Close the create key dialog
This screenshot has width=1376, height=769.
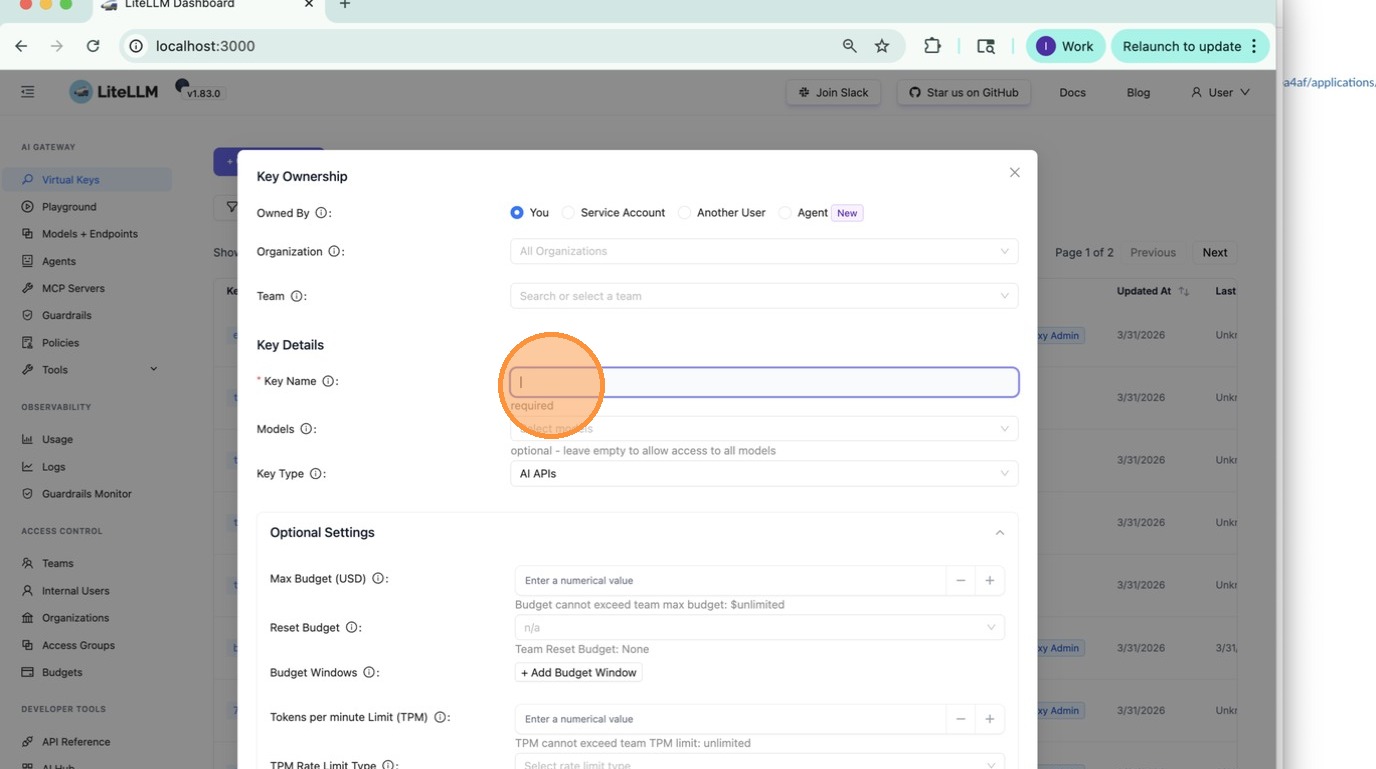[x=1014, y=173]
